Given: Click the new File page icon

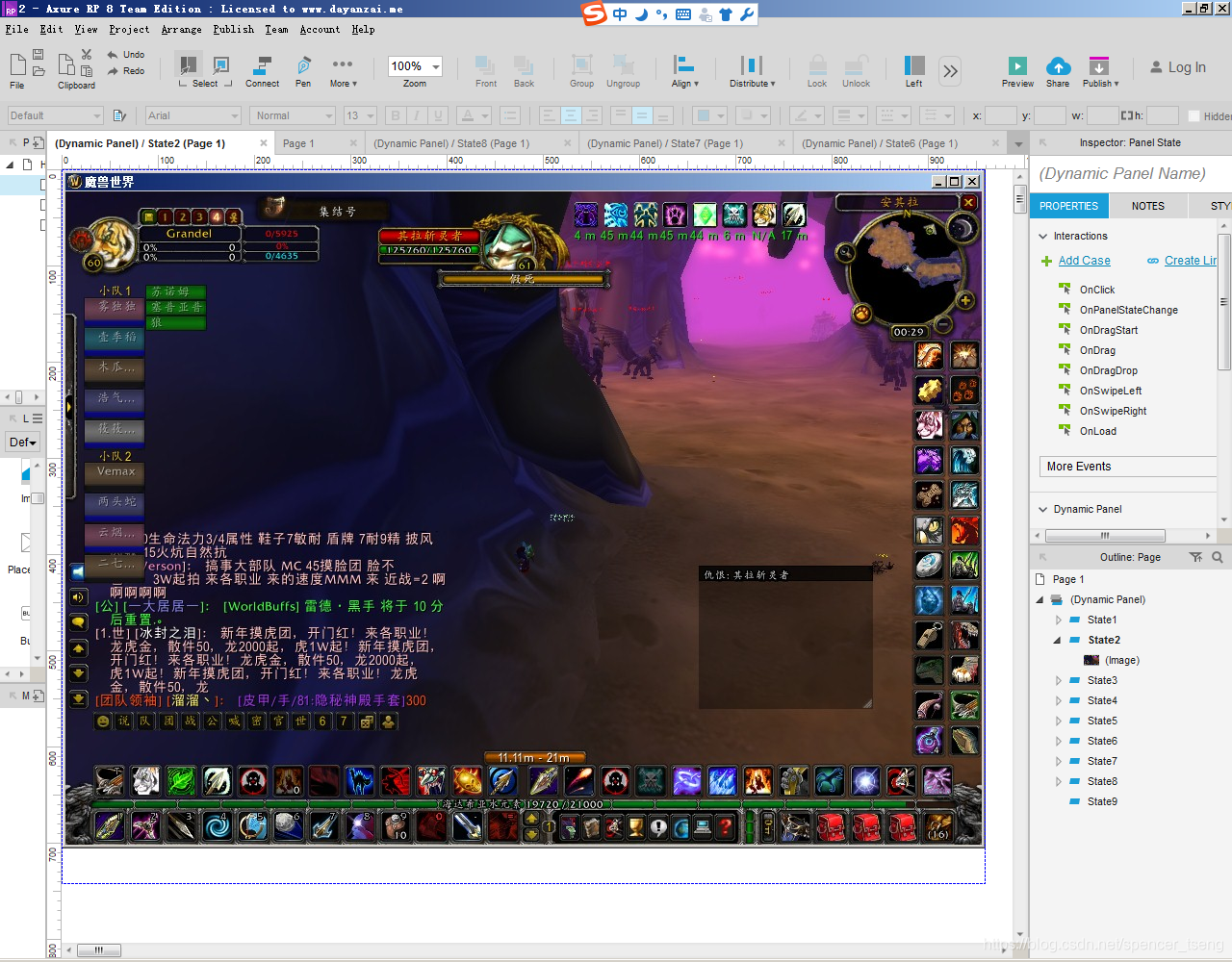Looking at the screenshot, I should pyautogui.click(x=17, y=64).
